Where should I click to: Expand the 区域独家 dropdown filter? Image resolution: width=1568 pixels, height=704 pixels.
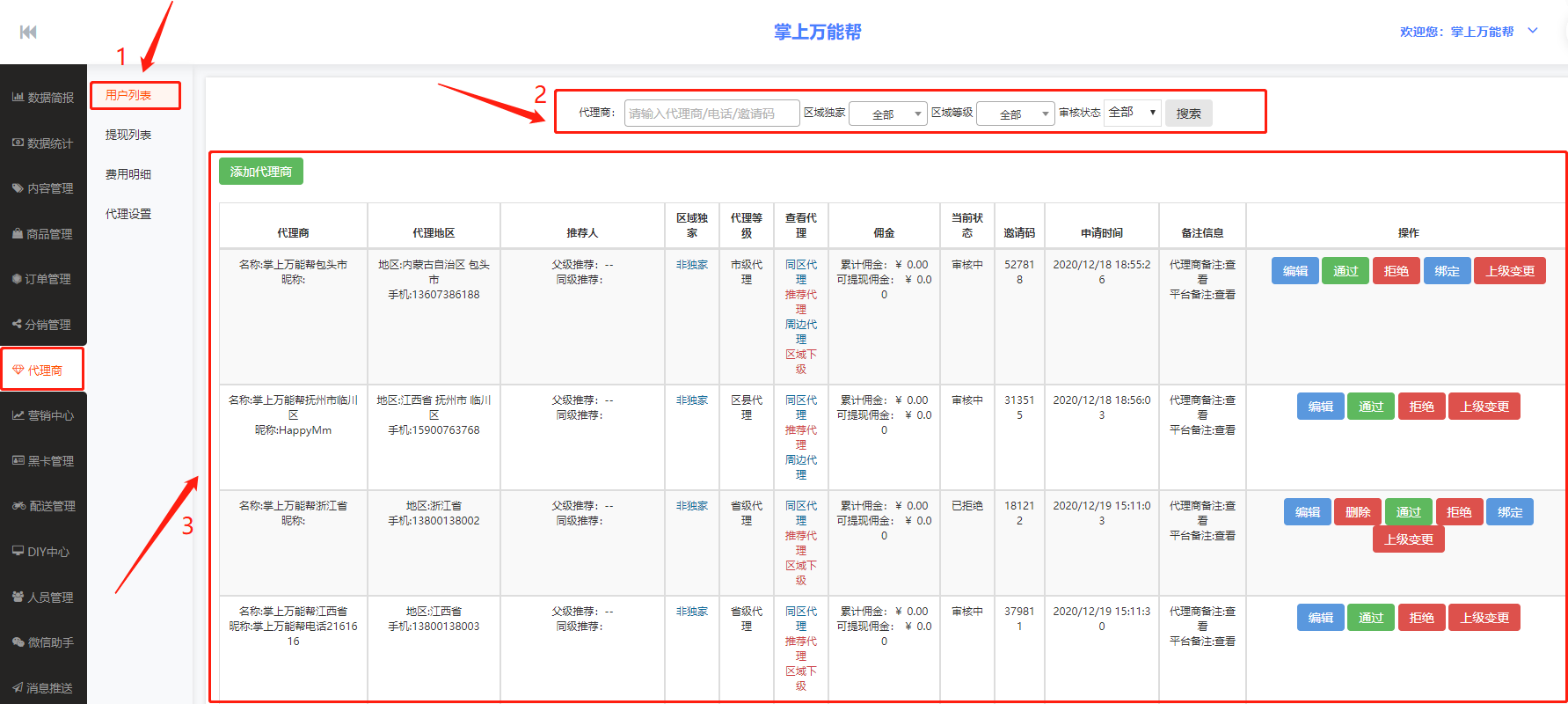[887, 114]
